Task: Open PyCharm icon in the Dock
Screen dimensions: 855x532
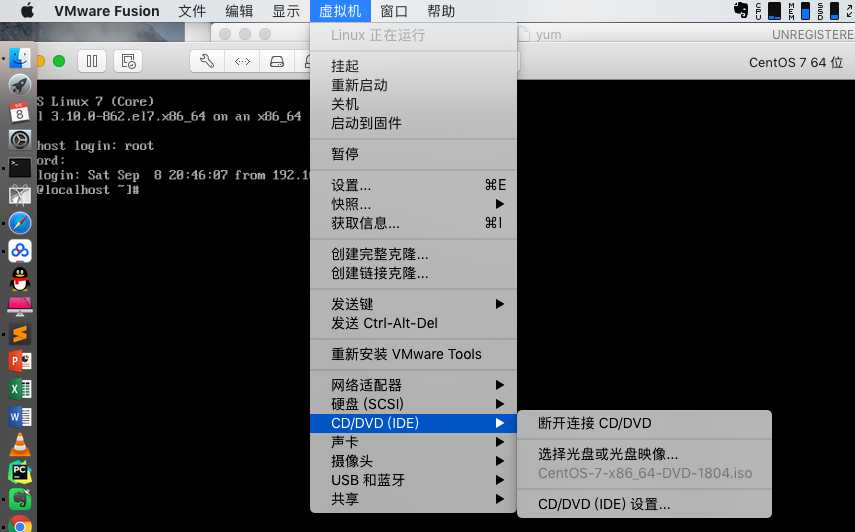Action: tap(20, 473)
